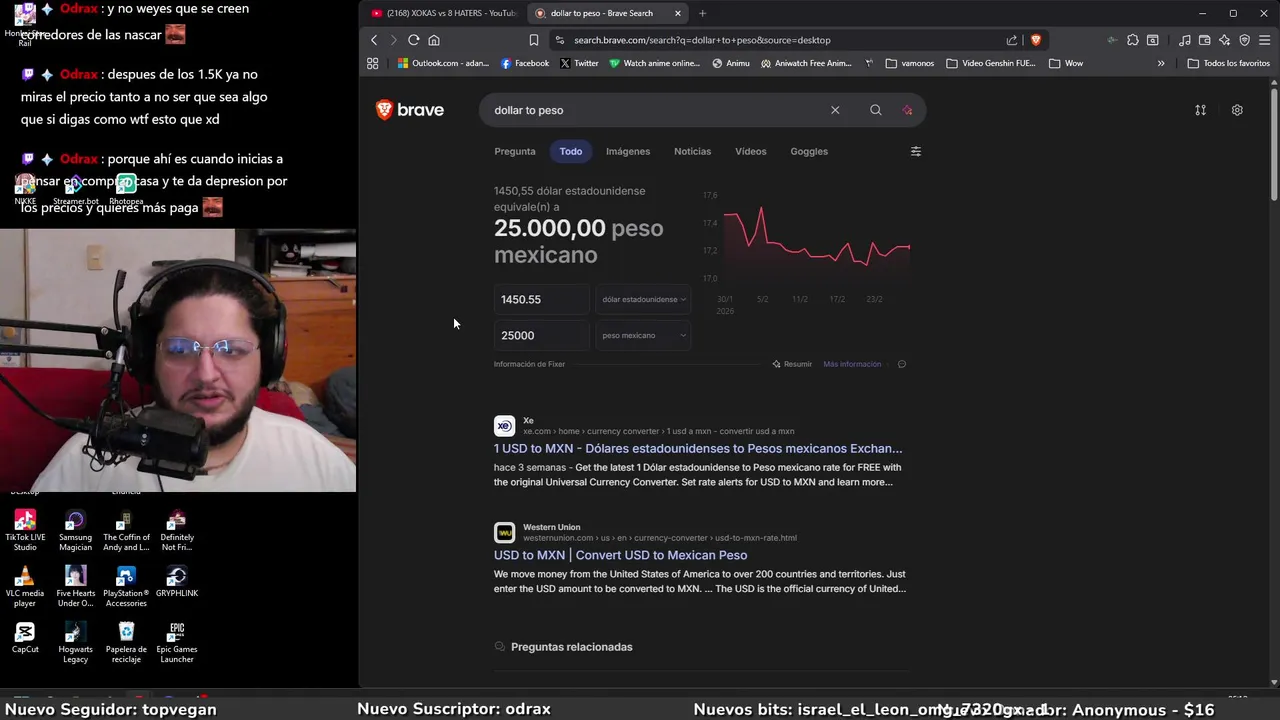Viewport: 1280px width, 720px height.
Task: Open the browser hamburger menu
Action: click(1265, 40)
